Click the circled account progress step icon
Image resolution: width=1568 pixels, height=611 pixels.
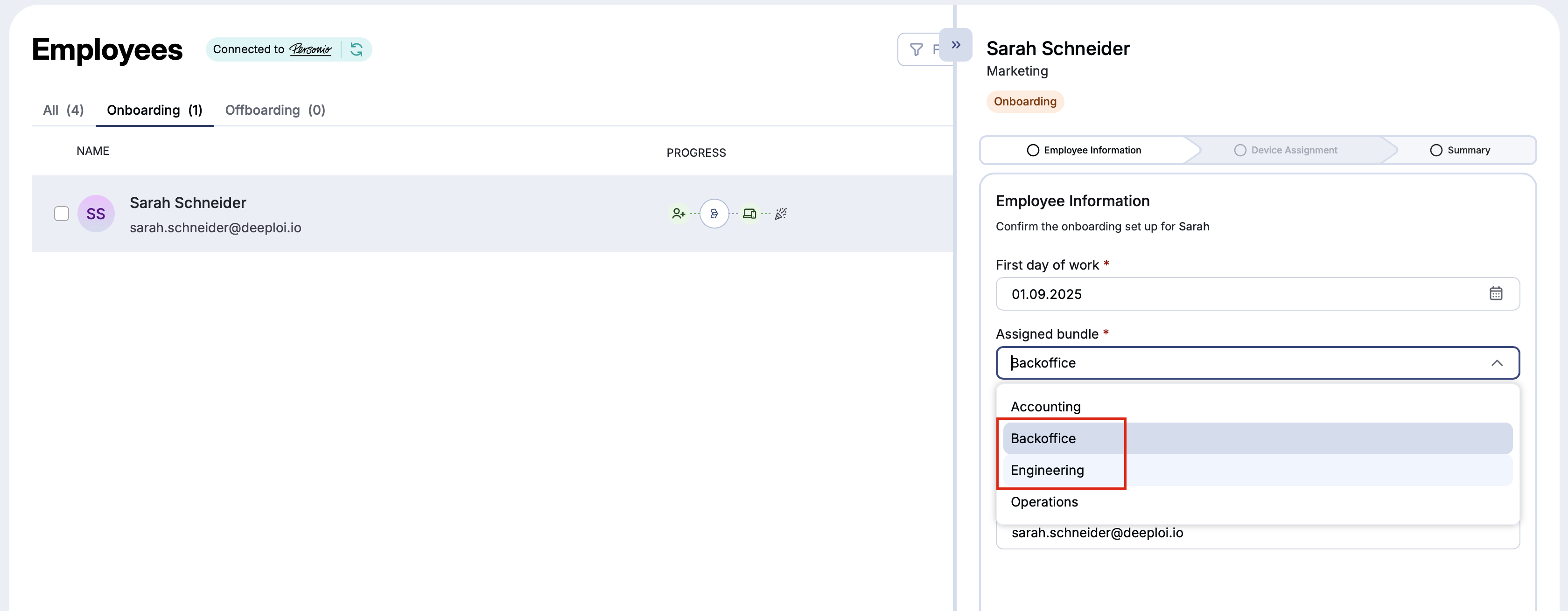714,214
